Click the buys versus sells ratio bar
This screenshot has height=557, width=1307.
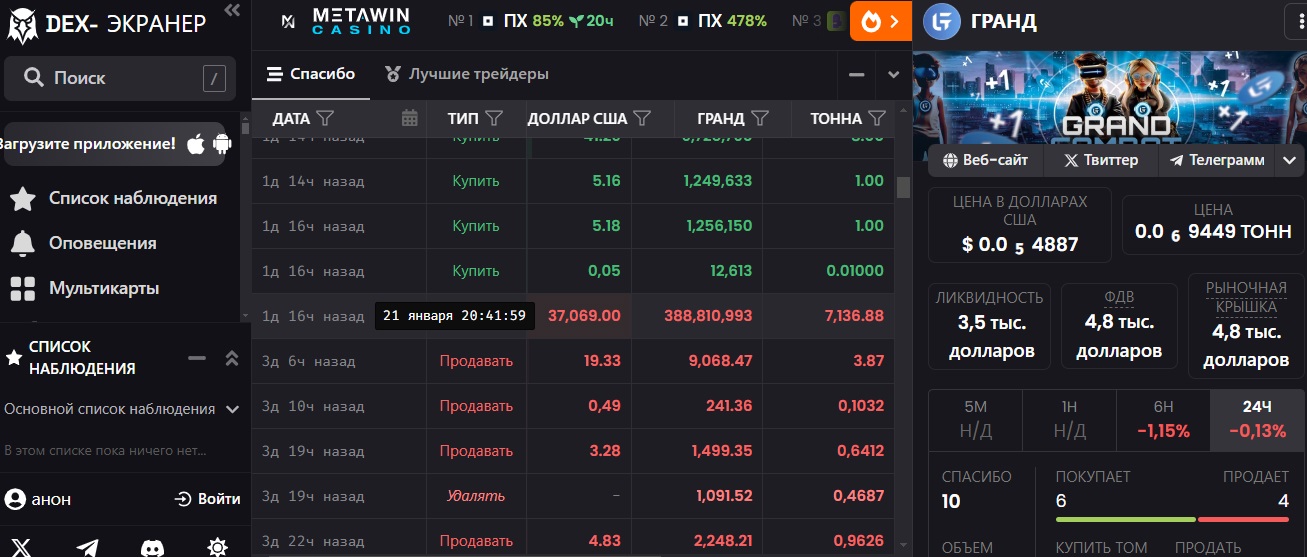(x=1172, y=519)
